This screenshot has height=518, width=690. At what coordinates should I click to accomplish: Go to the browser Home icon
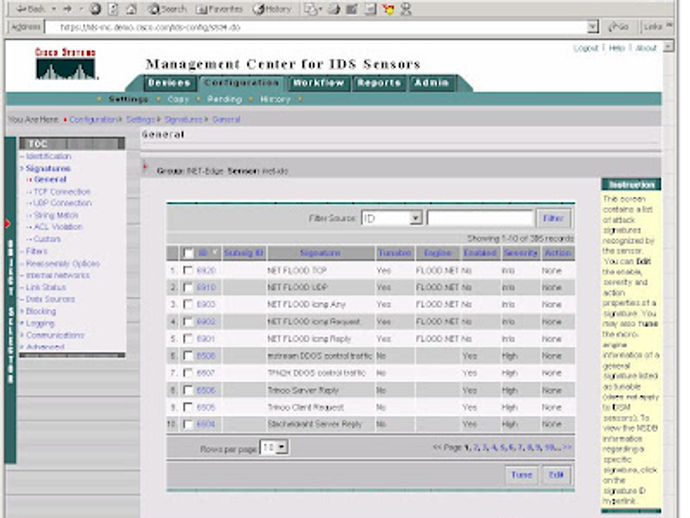[x=131, y=8]
